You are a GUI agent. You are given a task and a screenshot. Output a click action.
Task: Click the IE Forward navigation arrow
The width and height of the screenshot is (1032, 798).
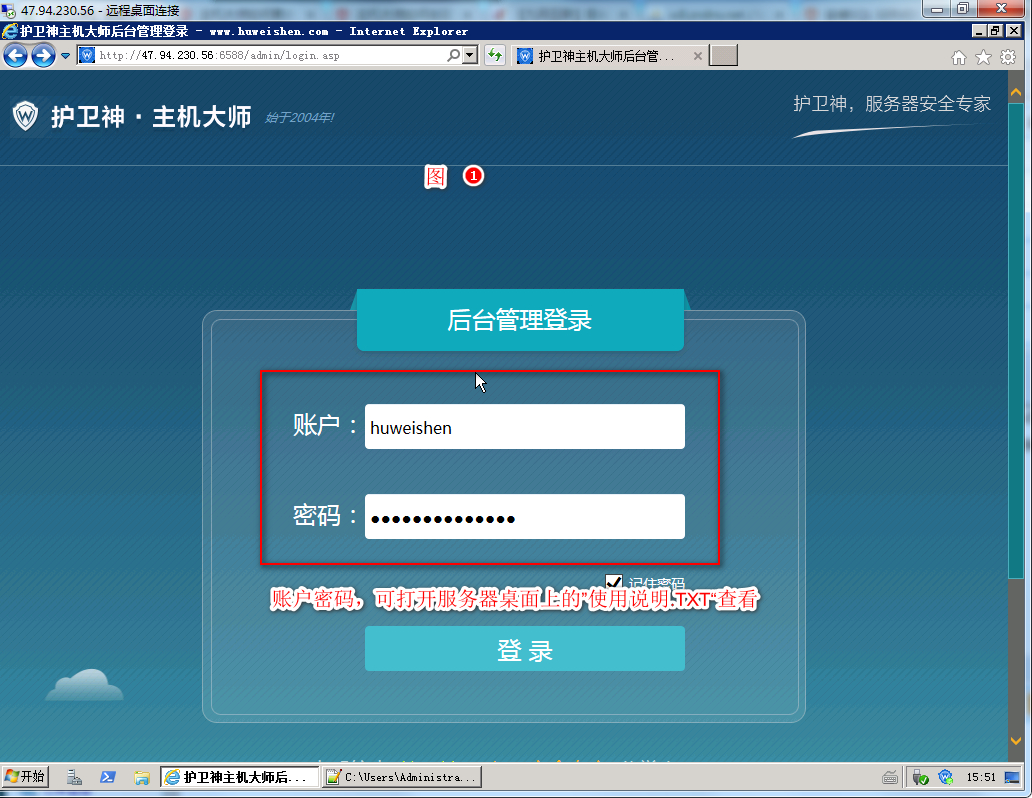pyautogui.click(x=42, y=56)
